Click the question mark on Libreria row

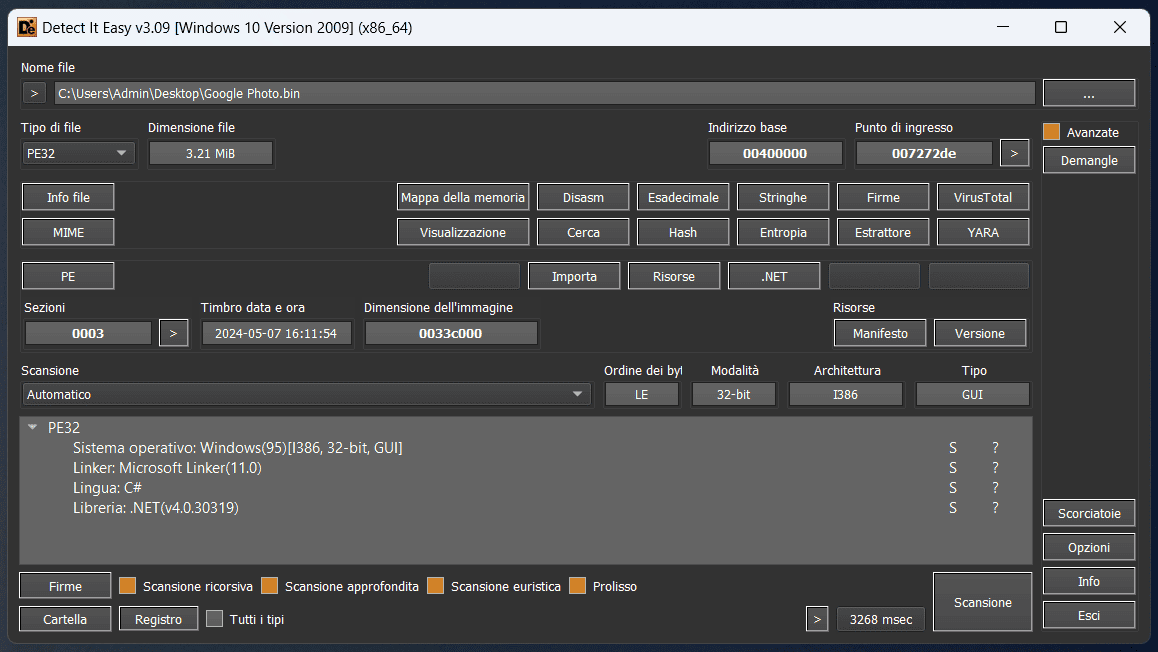[x=995, y=508]
